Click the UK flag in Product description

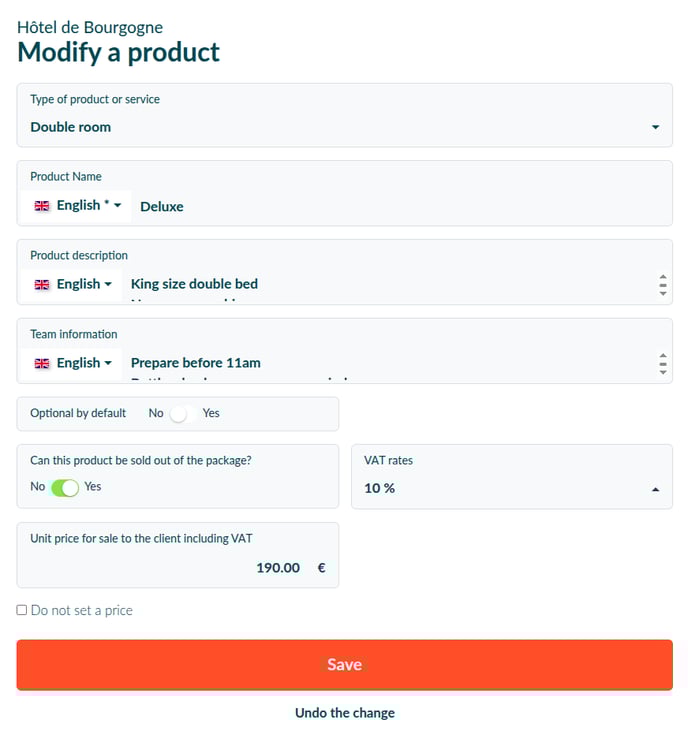(x=42, y=284)
